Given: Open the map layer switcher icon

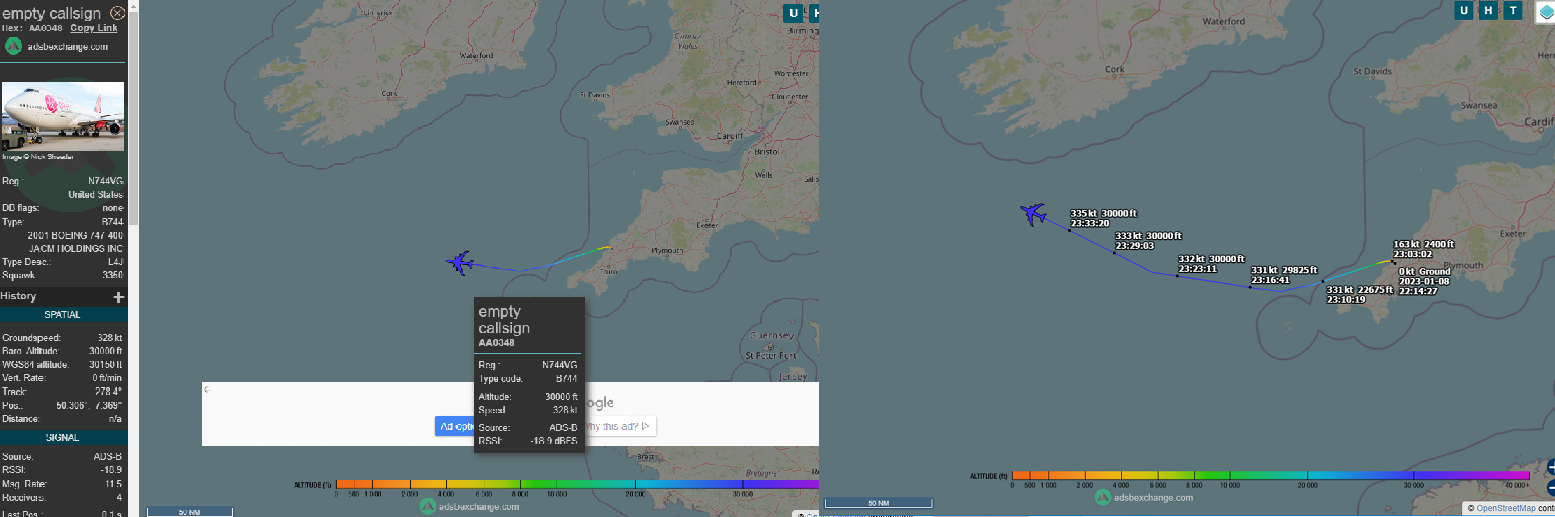Looking at the screenshot, I should (x=1544, y=11).
